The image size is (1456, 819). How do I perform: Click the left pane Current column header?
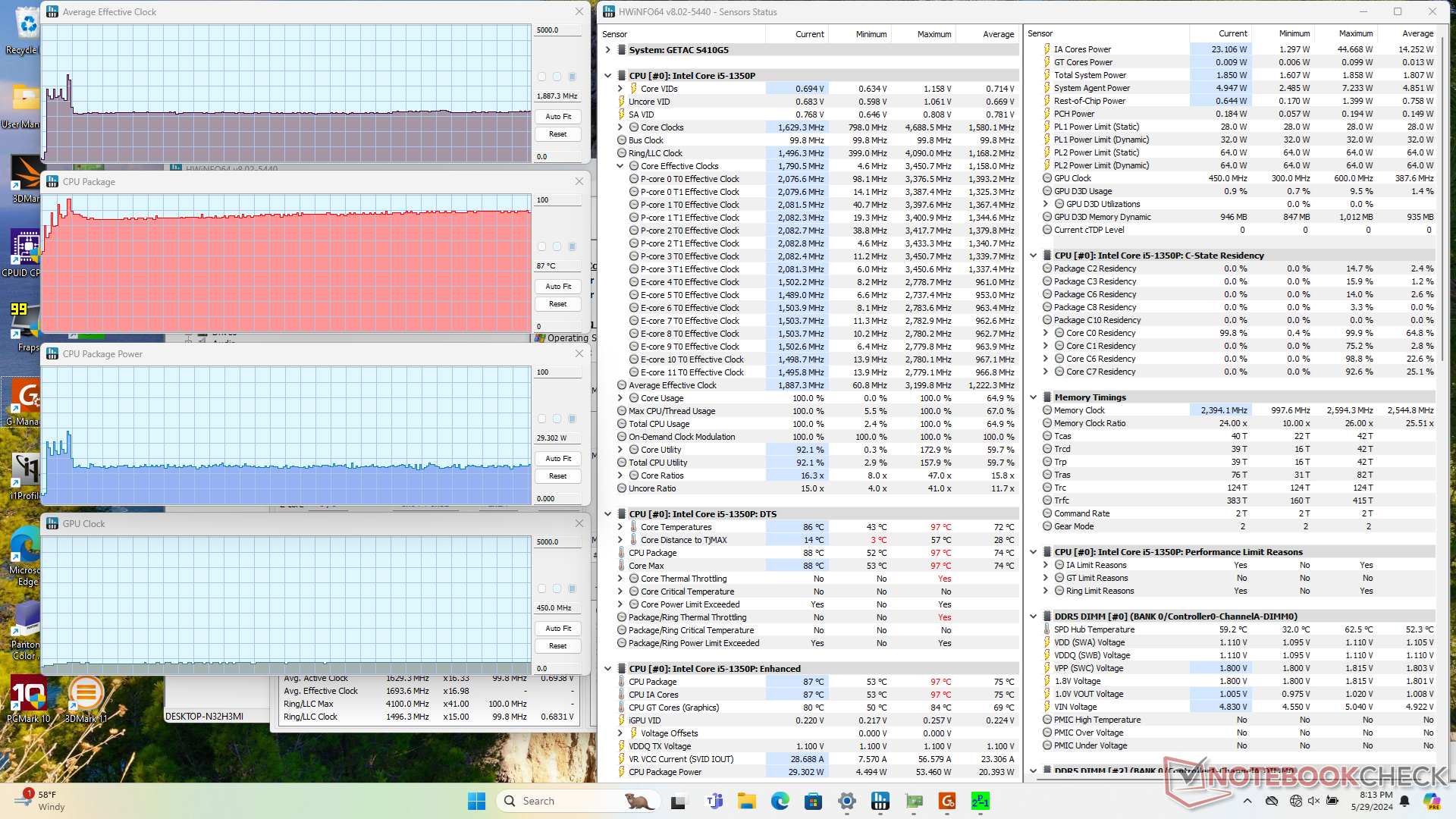(x=797, y=34)
